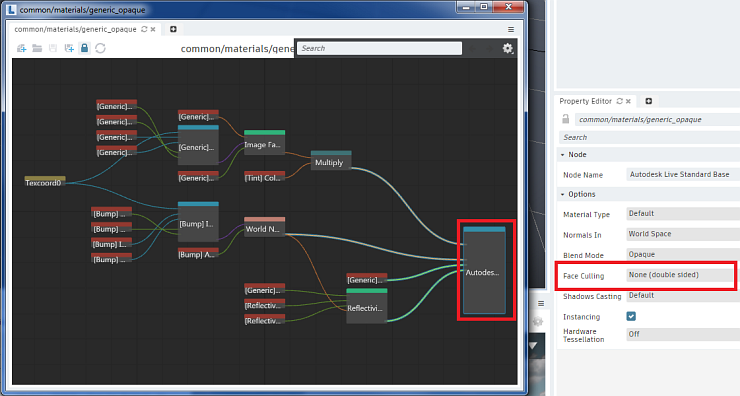Click the graph Search field
Screen dimensions: 740x396
click(379, 48)
